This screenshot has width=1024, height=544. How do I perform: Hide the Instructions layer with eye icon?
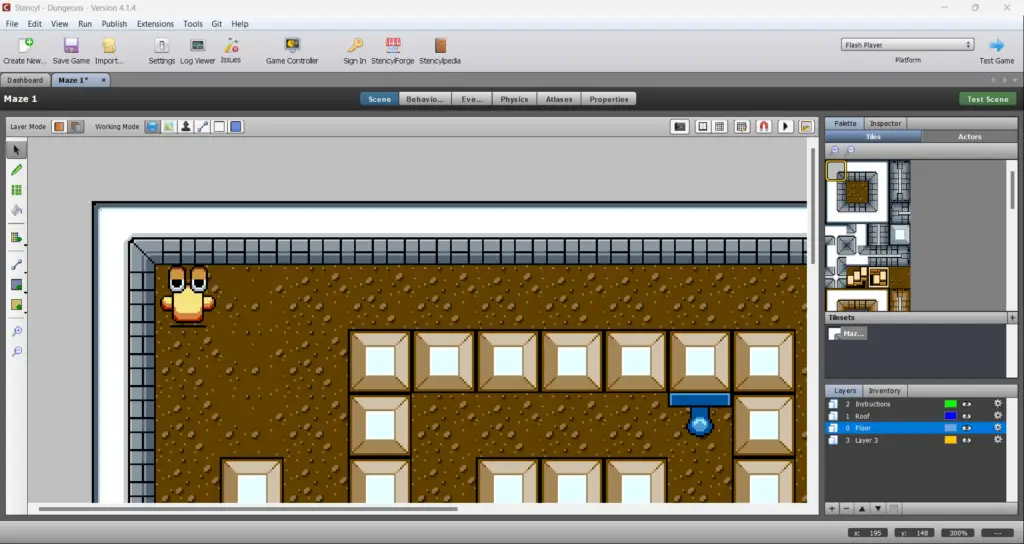pyautogui.click(x=967, y=404)
